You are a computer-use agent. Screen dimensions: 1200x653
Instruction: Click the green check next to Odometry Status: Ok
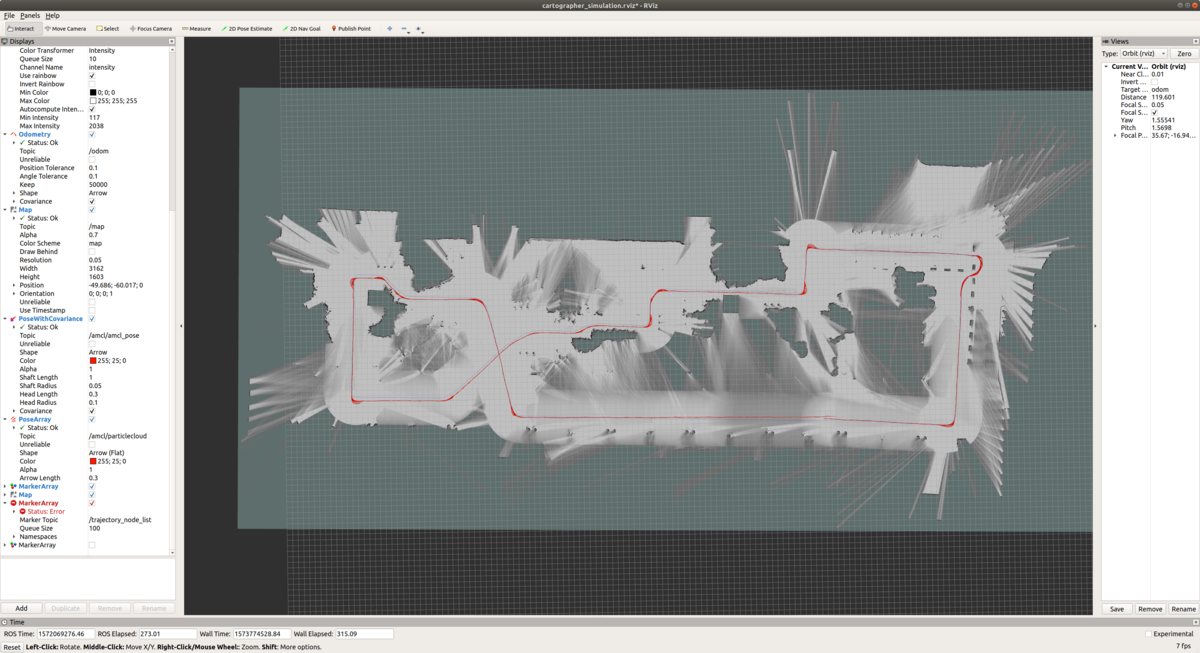click(x=22, y=143)
